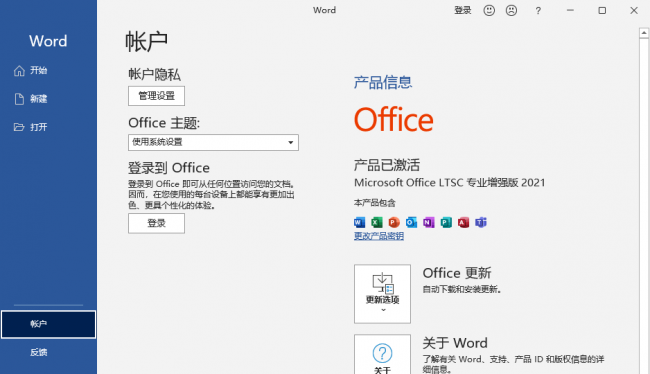The height and width of the screenshot is (374, 650).
Task: Click the scrollbar up arrow
Action: (x=644, y=33)
